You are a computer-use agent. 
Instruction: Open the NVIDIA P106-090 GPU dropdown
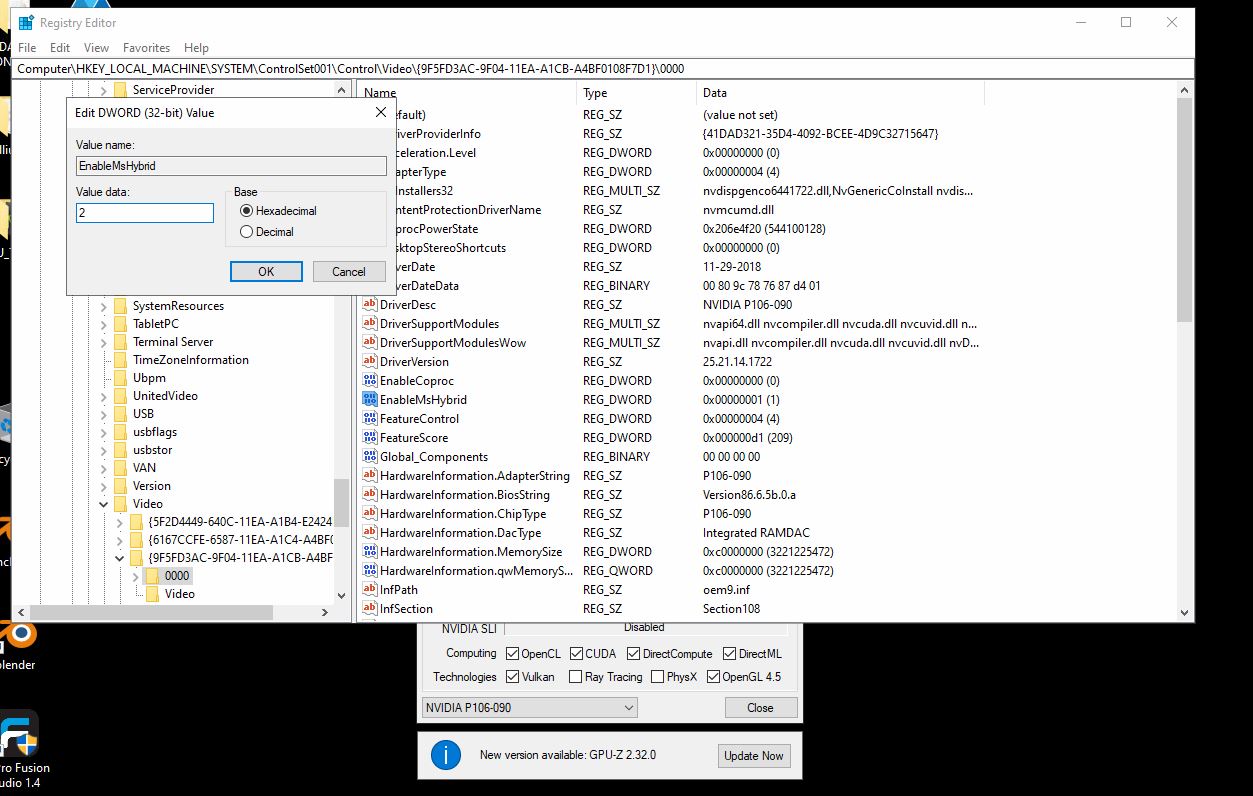click(x=529, y=708)
